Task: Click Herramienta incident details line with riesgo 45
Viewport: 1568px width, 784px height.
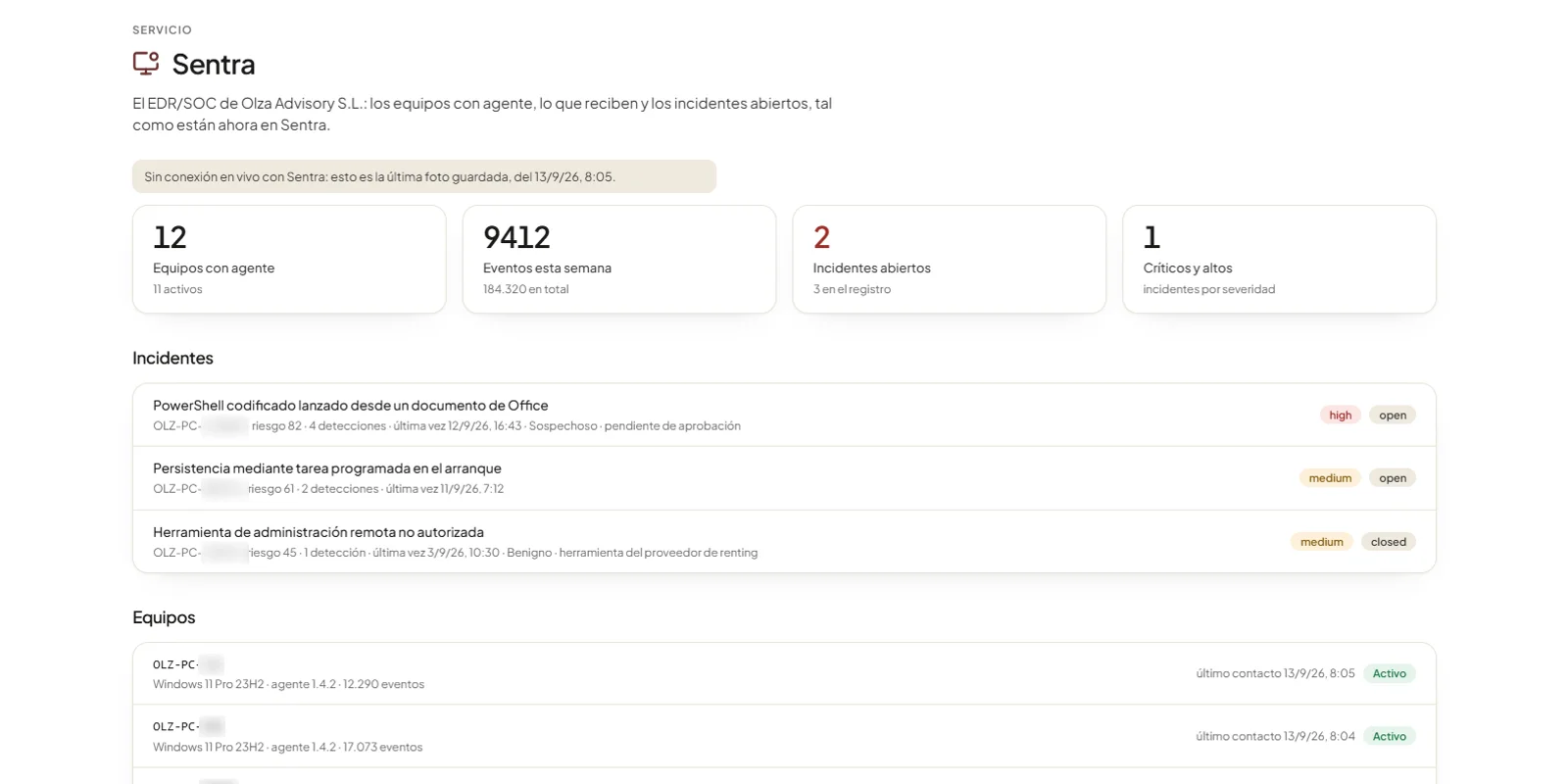Action: [455, 553]
